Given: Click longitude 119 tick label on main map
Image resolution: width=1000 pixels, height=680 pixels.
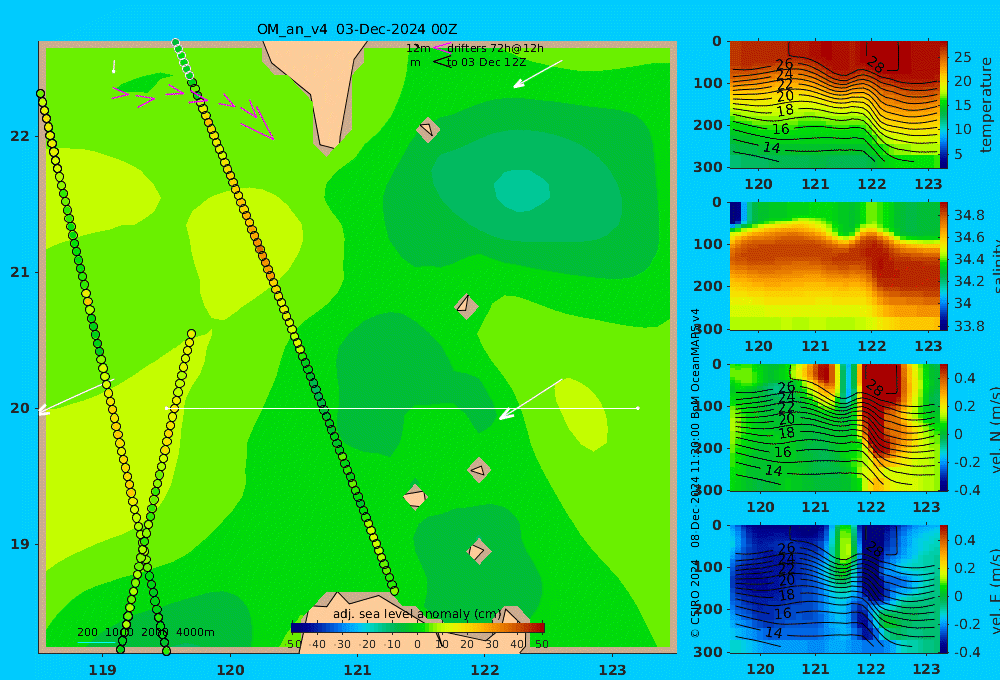Looking at the screenshot, I should [103, 670].
